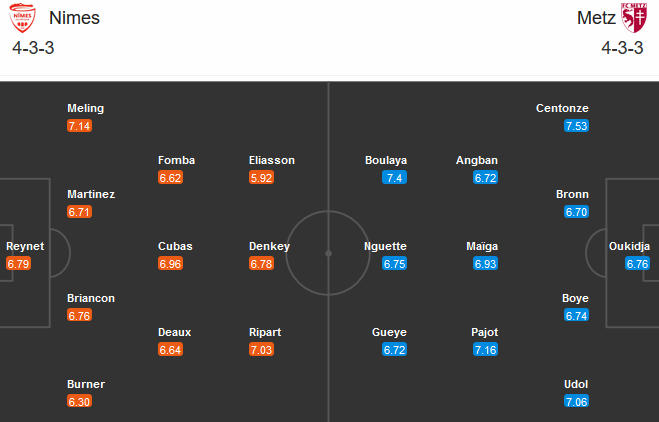Select Martinez's 6.71 rating badge
The width and height of the screenshot is (659, 422).
coord(79,212)
